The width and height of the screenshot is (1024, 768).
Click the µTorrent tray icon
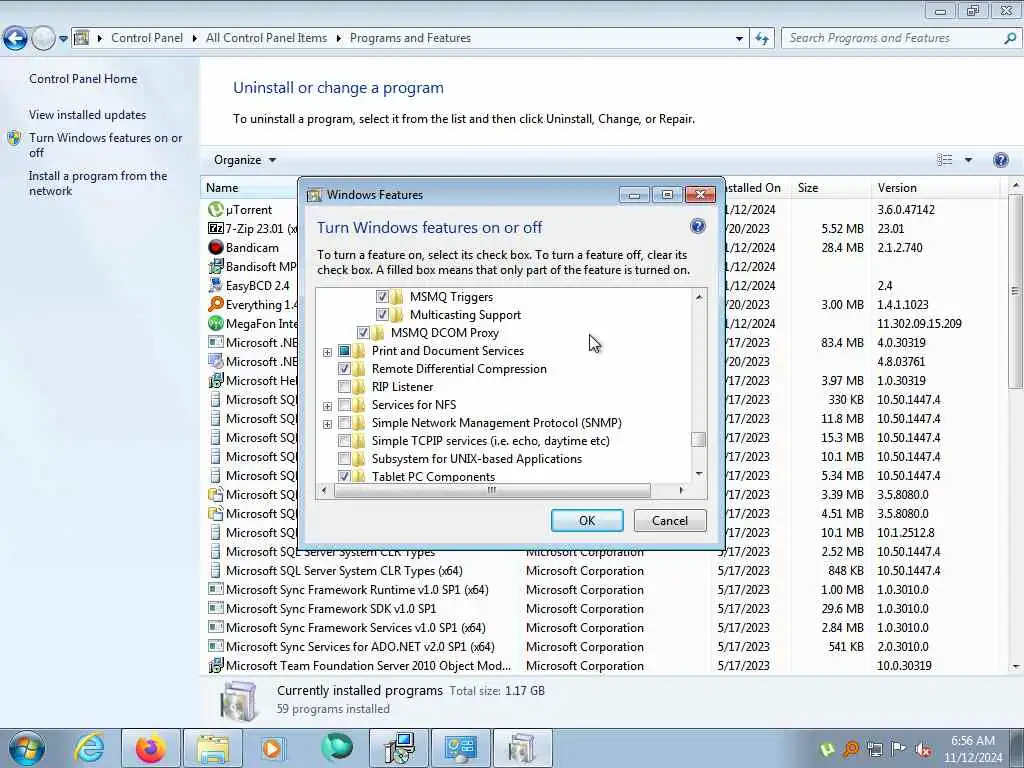(827, 750)
